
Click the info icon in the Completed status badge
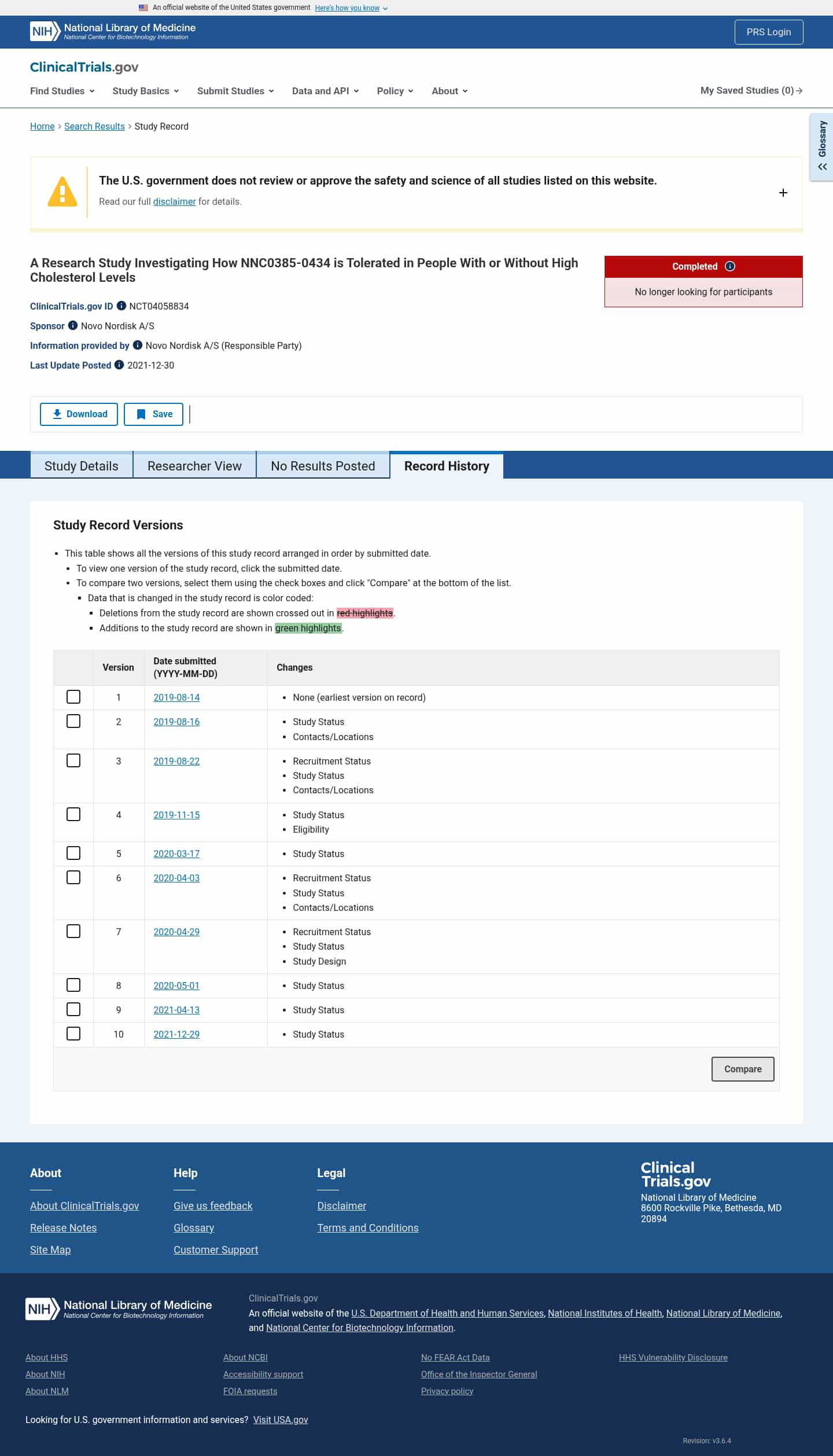[730, 266]
